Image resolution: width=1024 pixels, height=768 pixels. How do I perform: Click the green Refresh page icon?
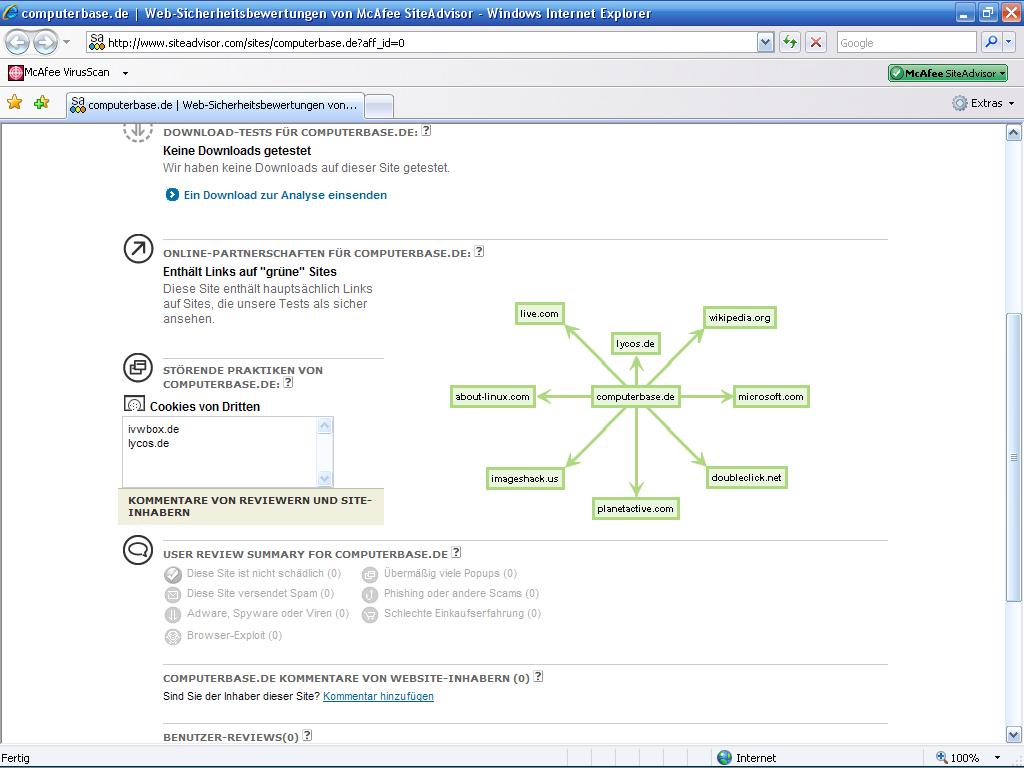pyautogui.click(x=790, y=42)
